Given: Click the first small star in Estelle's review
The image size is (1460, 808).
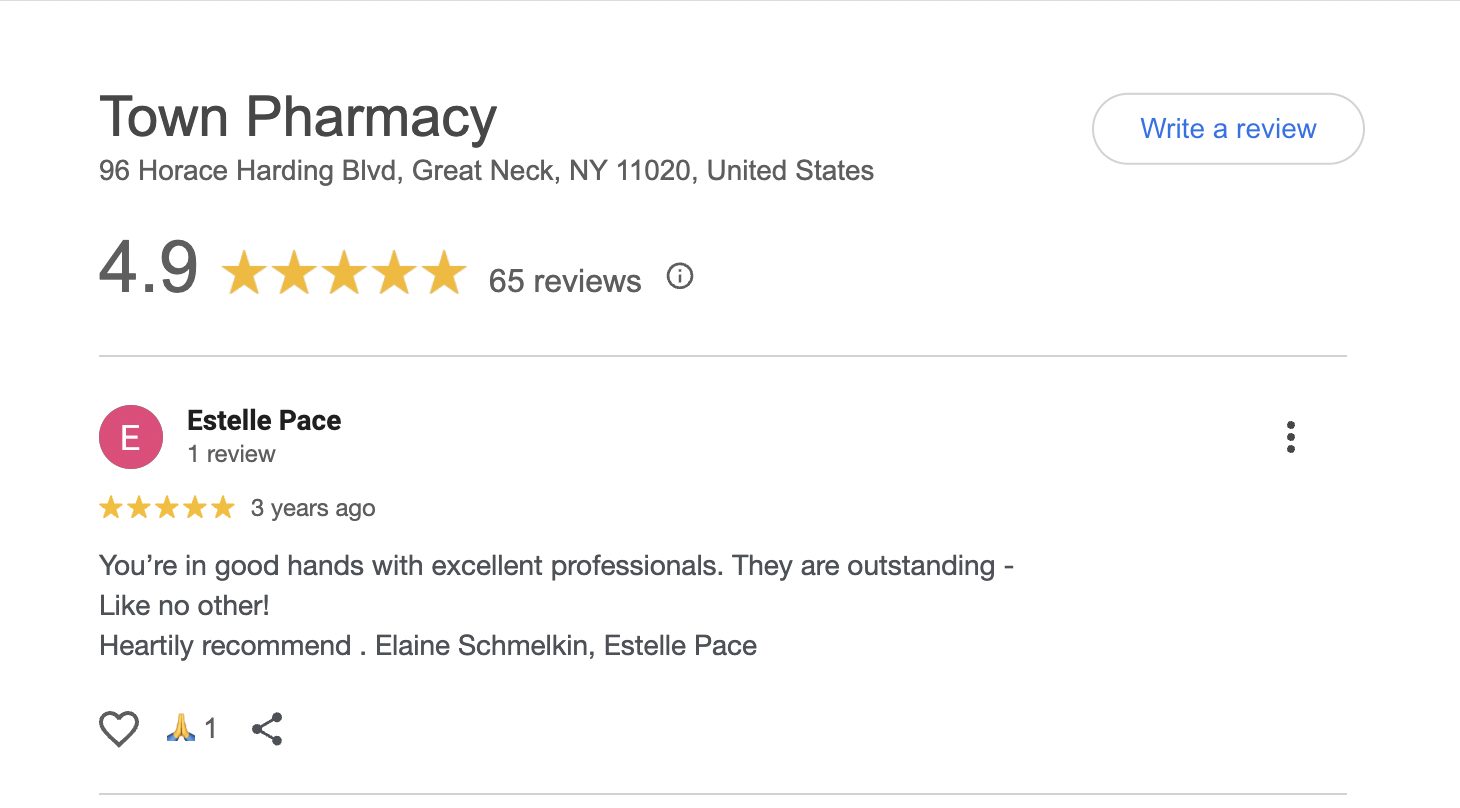Looking at the screenshot, I should [111, 508].
